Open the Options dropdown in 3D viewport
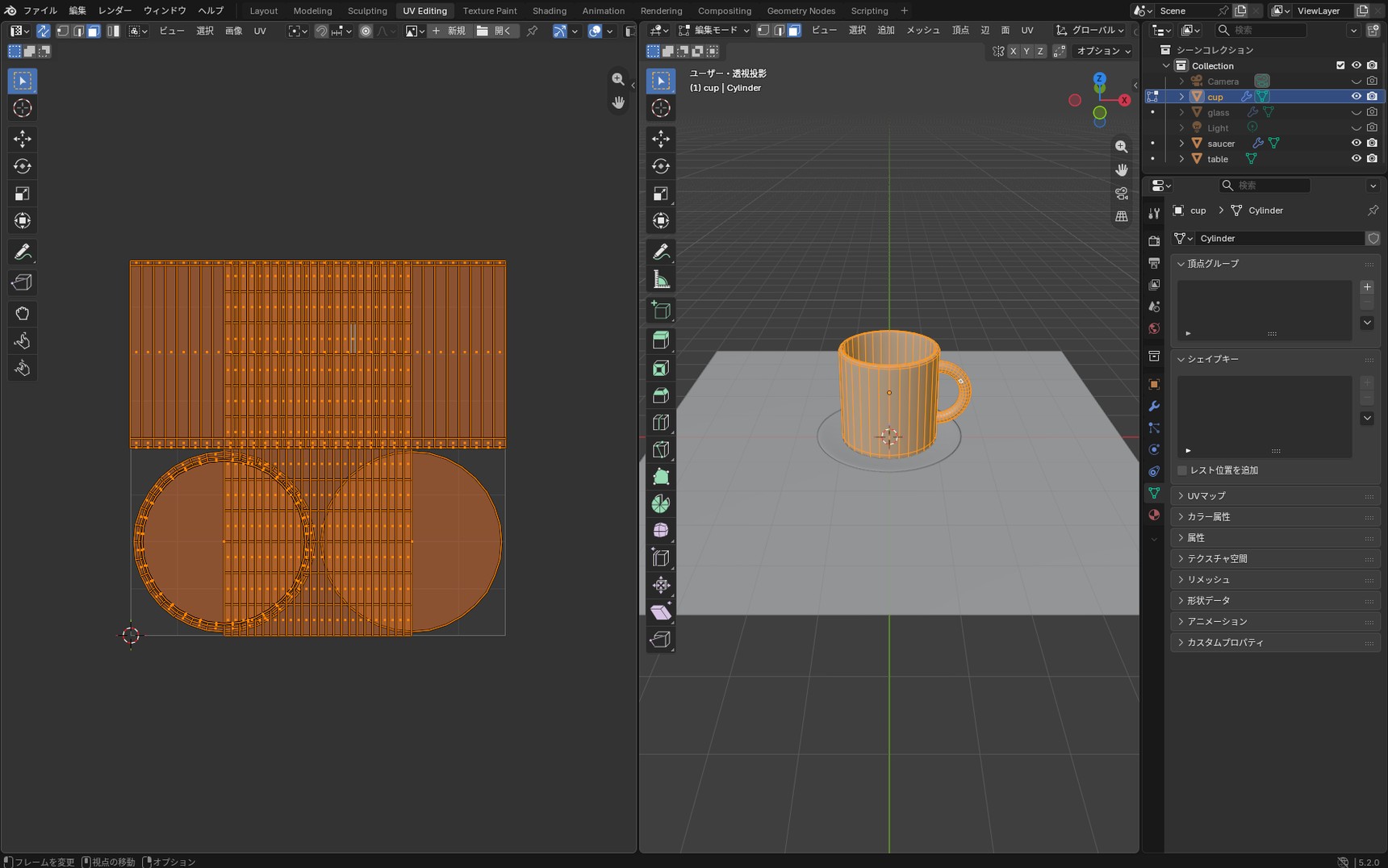This screenshot has height=868, width=1388. click(1104, 51)
